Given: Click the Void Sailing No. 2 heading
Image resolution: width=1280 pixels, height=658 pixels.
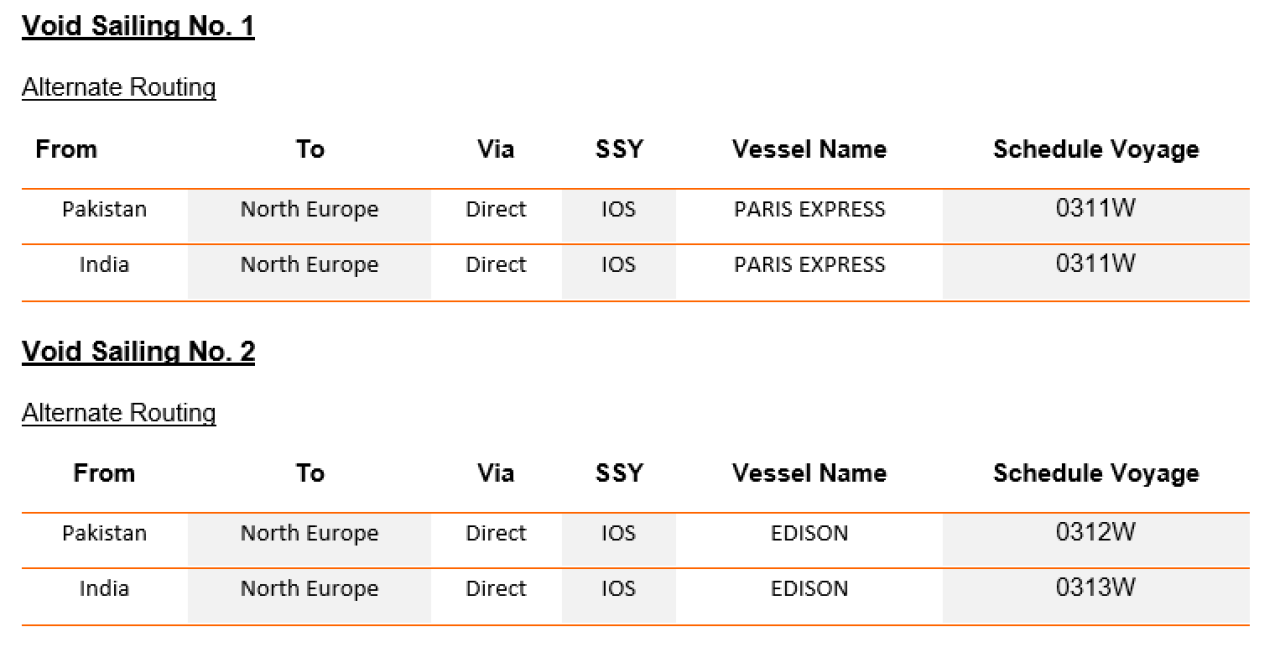Looking at the screenshot, I should pos(138,352).
